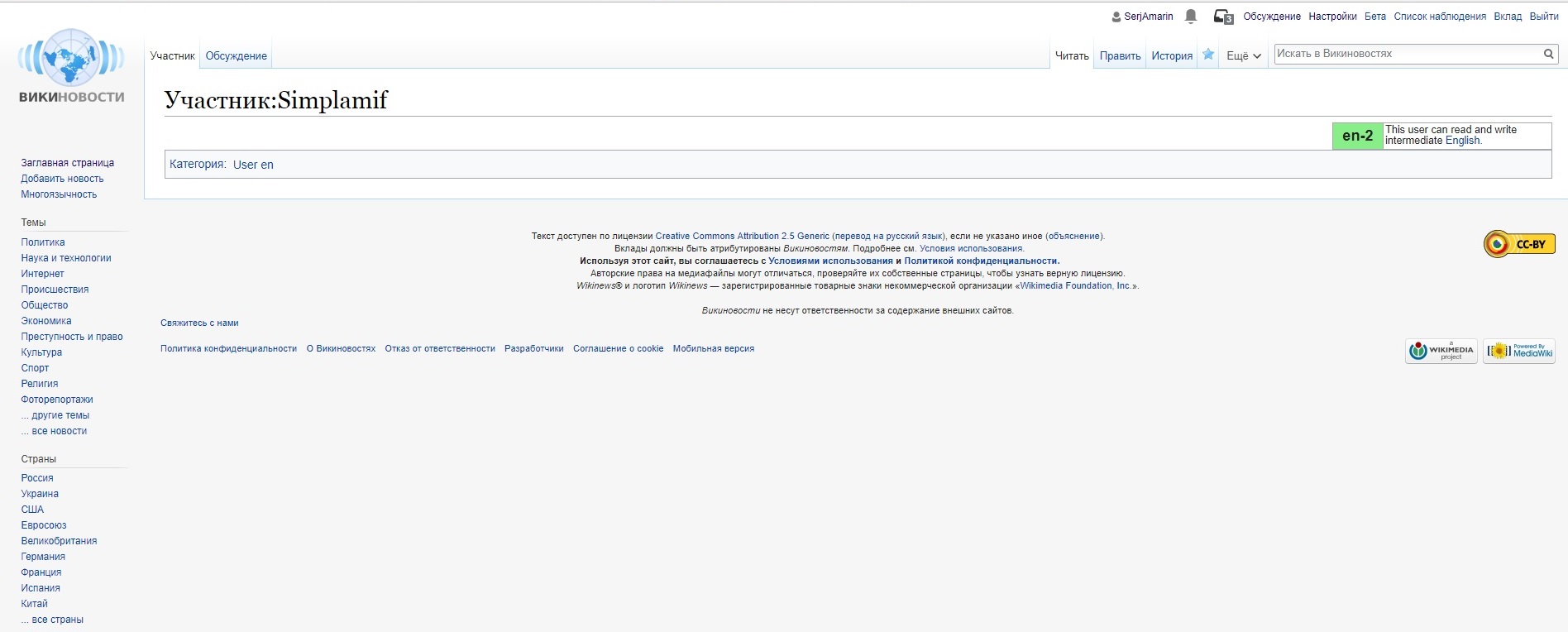Open the User en category
The height and width of the screenshot is (632, 1568).
pos(253,165)
